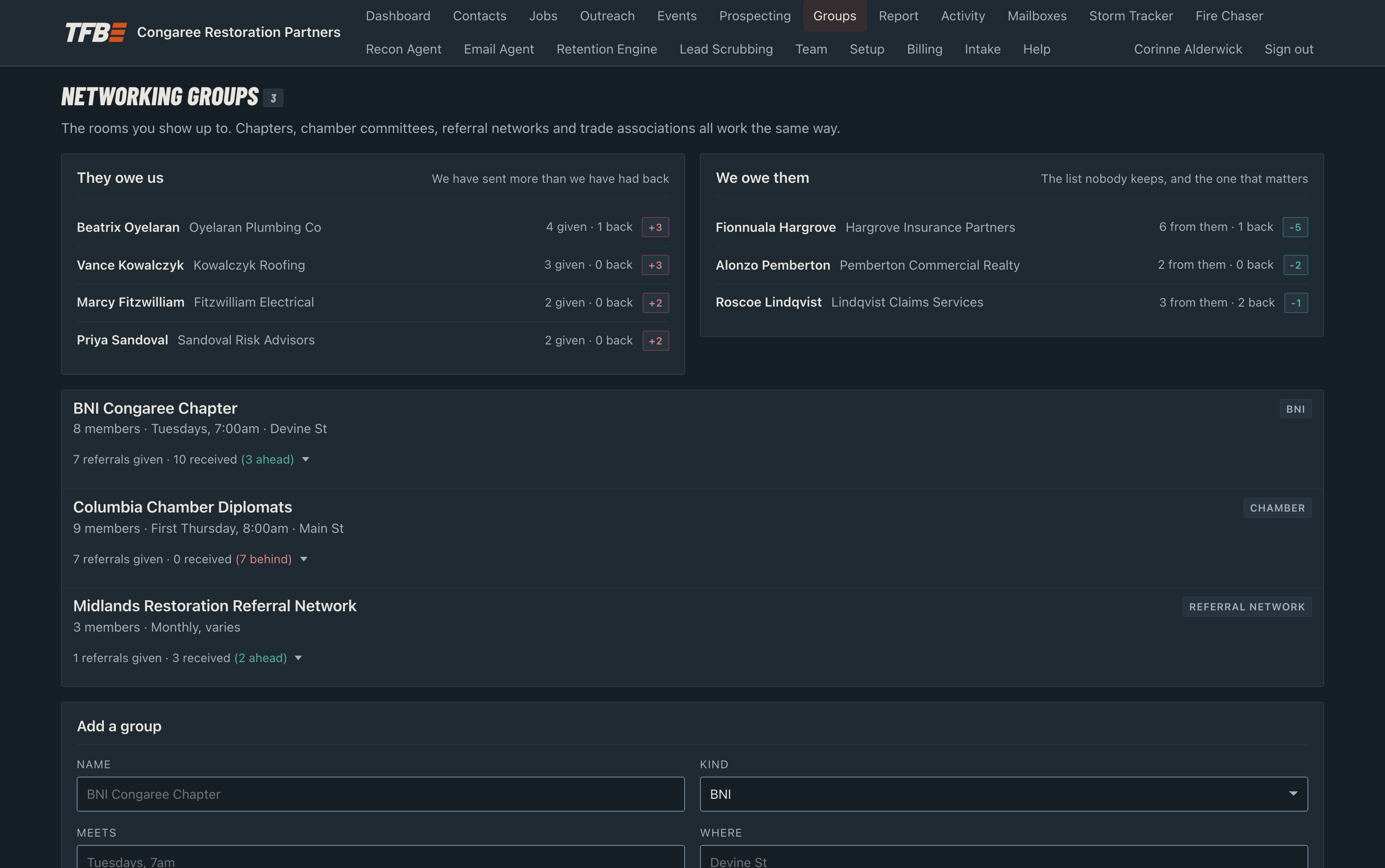Open Lead Scrubbing

click(x=726, y=49)
